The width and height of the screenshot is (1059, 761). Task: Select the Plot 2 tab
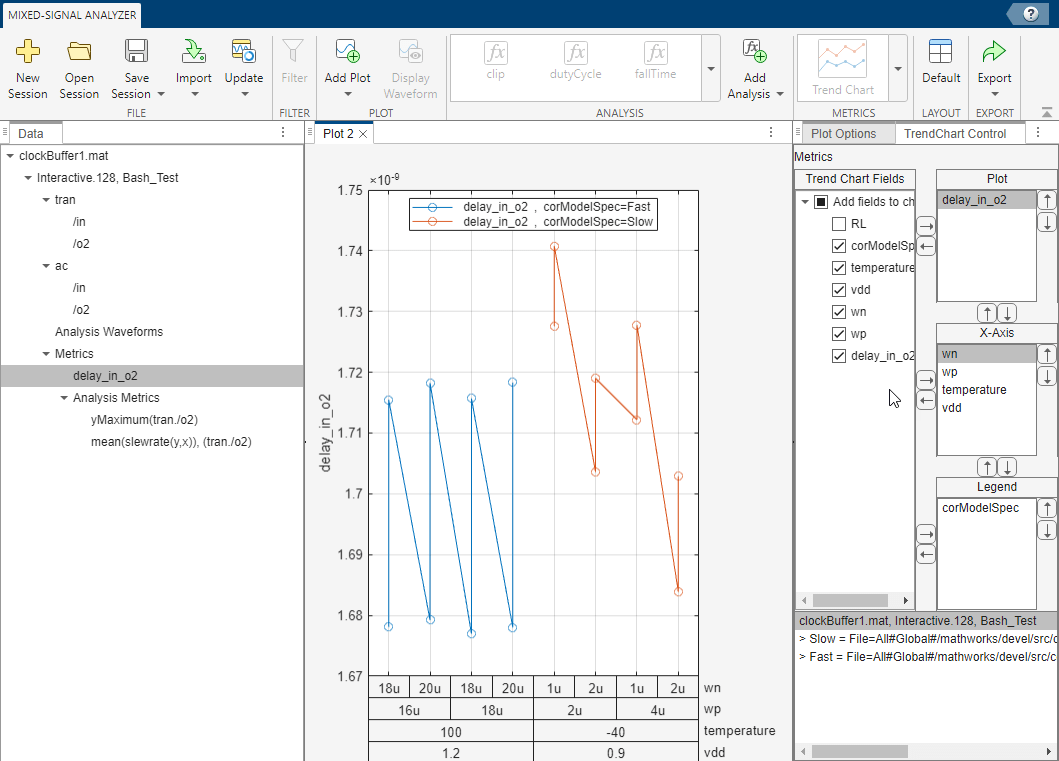point(338,134)
